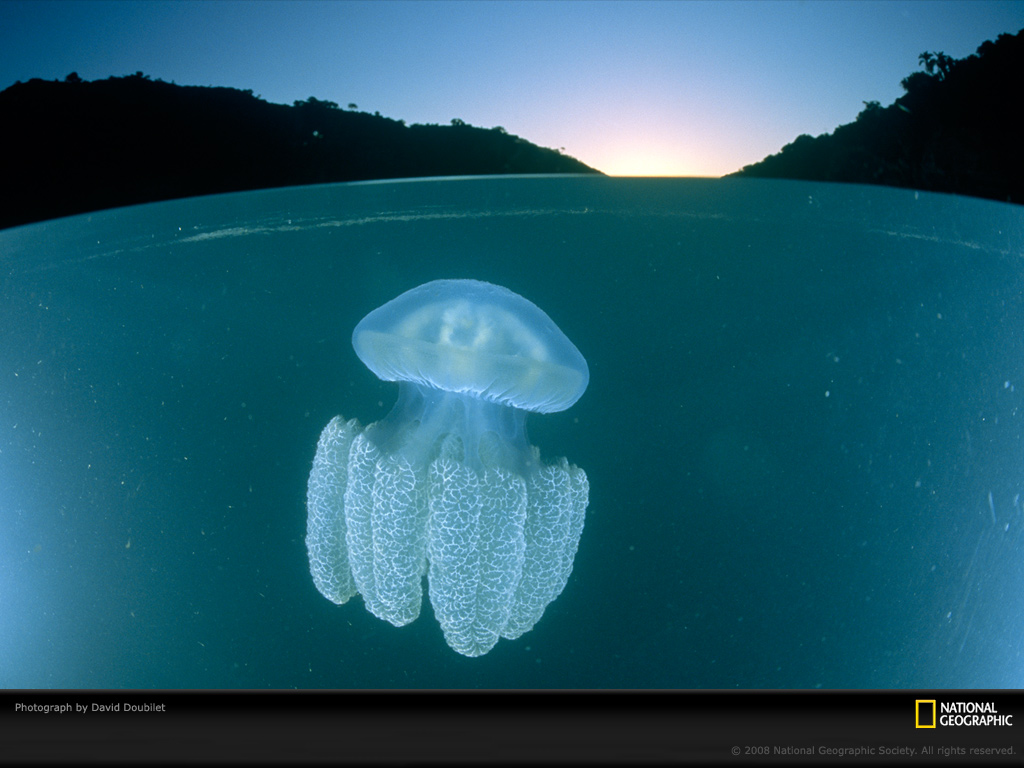This screenshot has height=768, width=1024.
Task: Click the '© 2008 National Geographic Society' copyright line
Action: [x=872, y=751]
